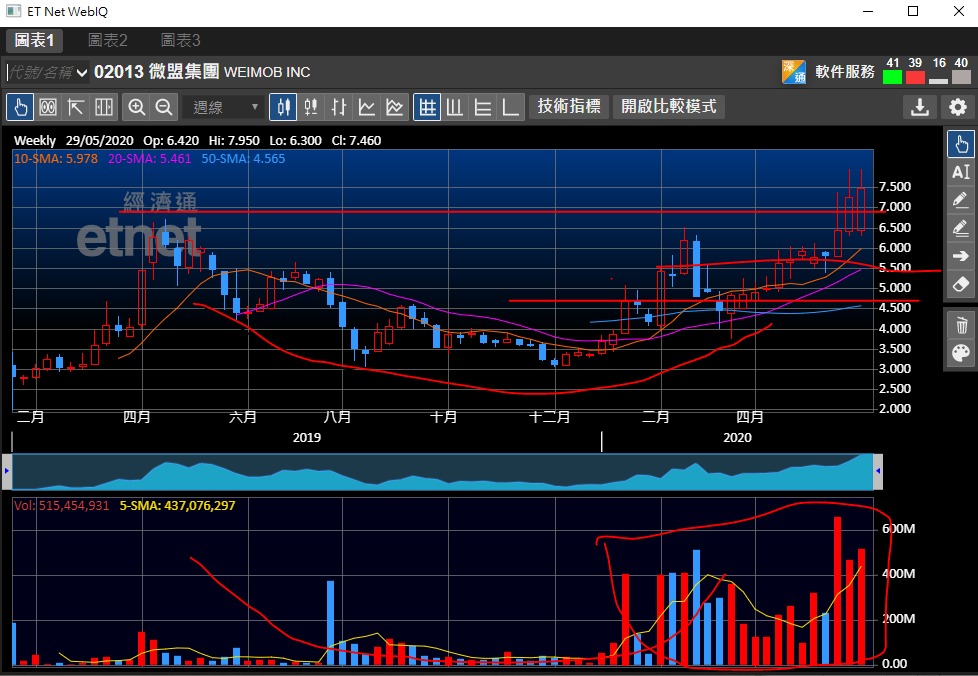The image size is (978, 676).
Task: Click 開啟比較模式 compare mode button
Action: [x=669, y=107]
